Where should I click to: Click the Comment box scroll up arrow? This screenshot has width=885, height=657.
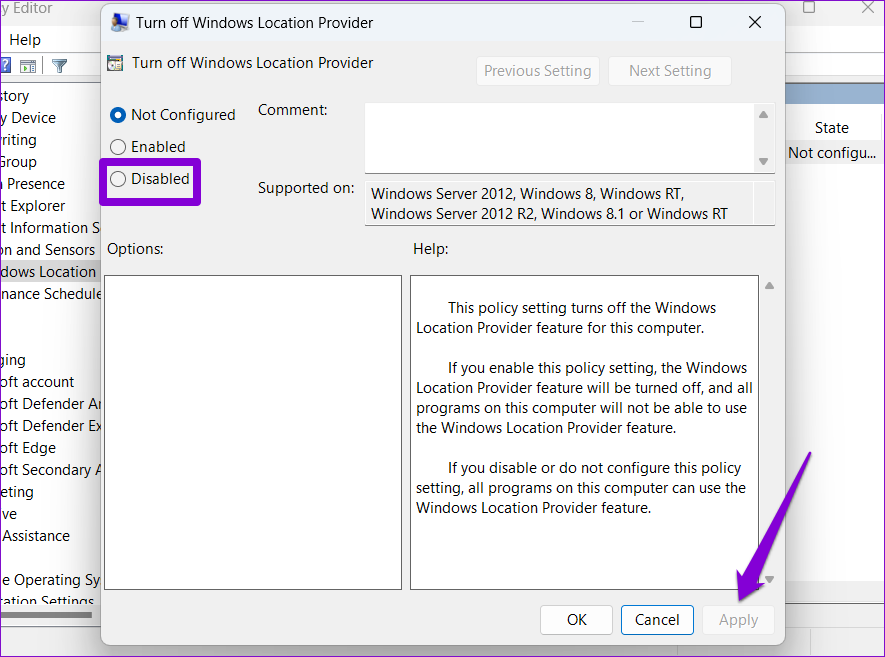click(x=764, y=115)
